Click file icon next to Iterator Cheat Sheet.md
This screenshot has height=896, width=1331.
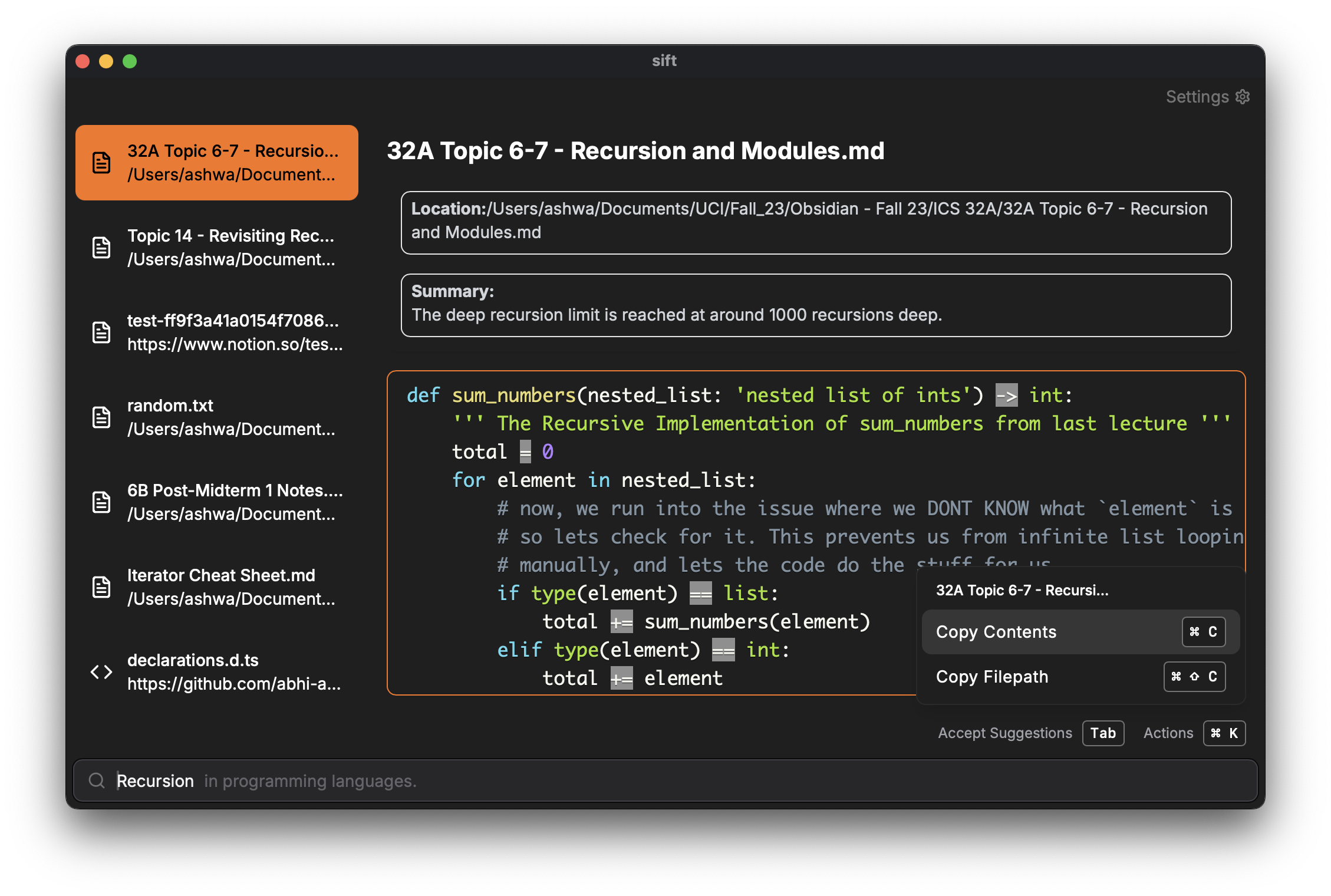[x=101, y=587]
